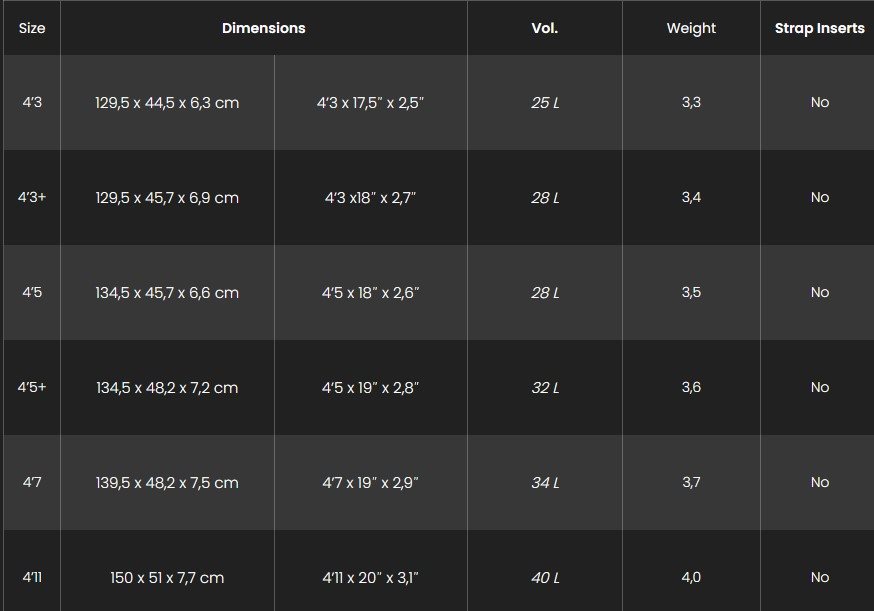This screenshot has width=874, height=611.
Task: Click the 40 L volume cell
Action: click(545, 577)
